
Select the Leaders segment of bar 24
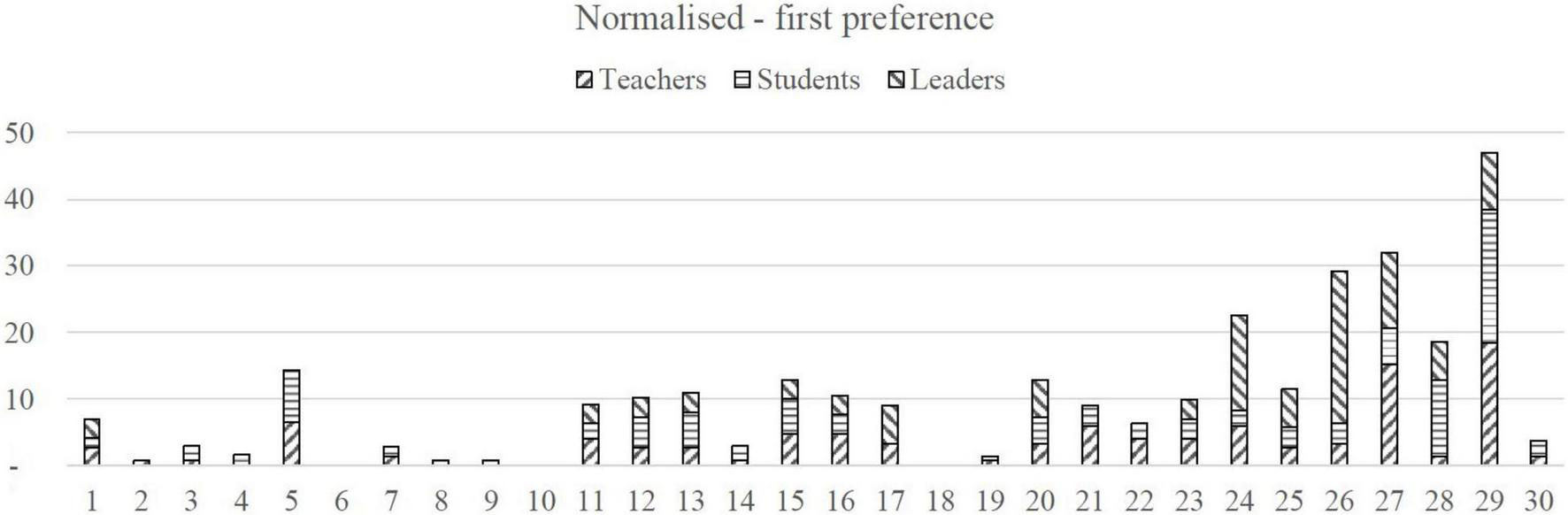click(1239, 363)
